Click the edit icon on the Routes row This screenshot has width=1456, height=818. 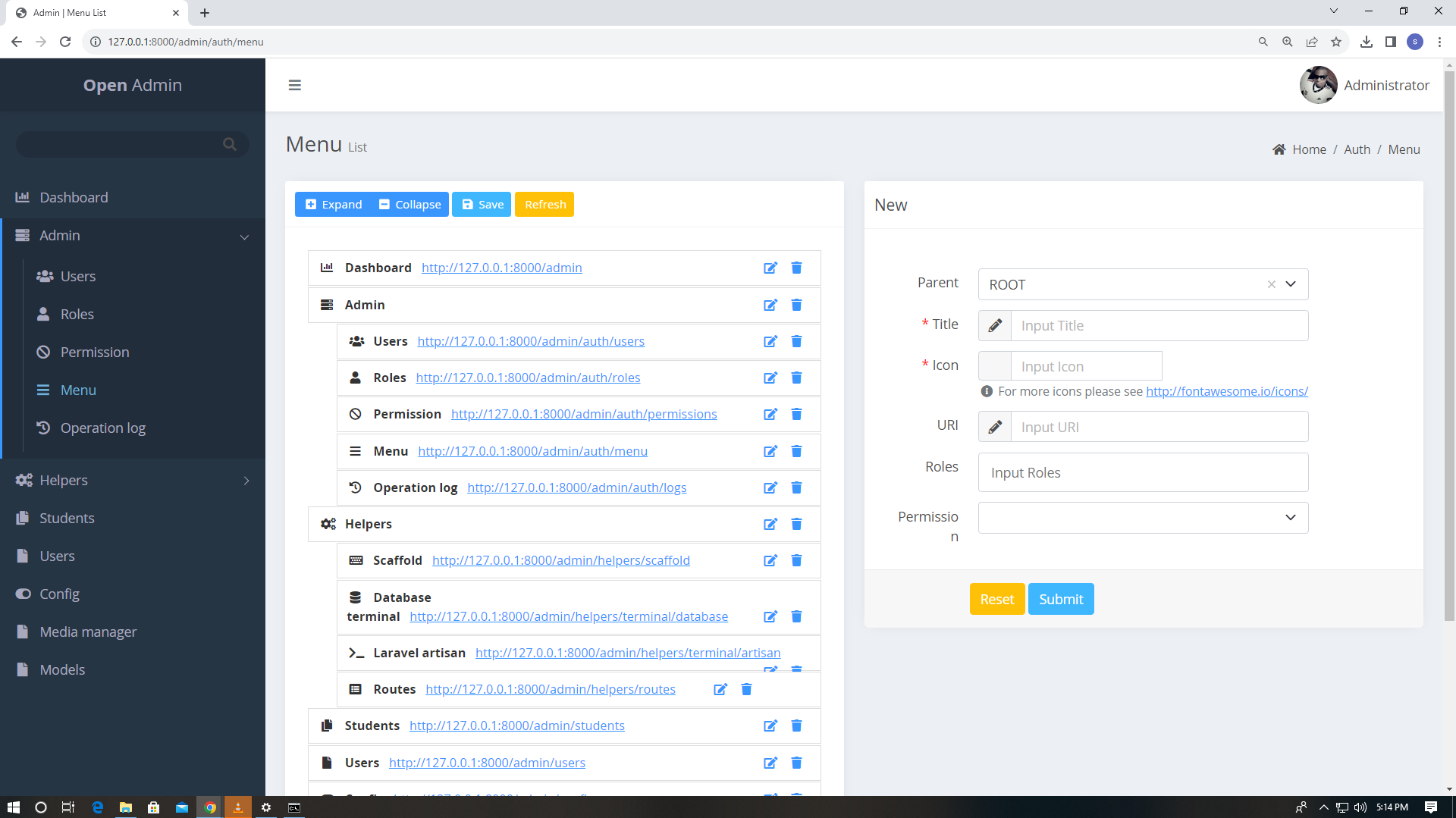pyautogui.click(x=720, y=689)
